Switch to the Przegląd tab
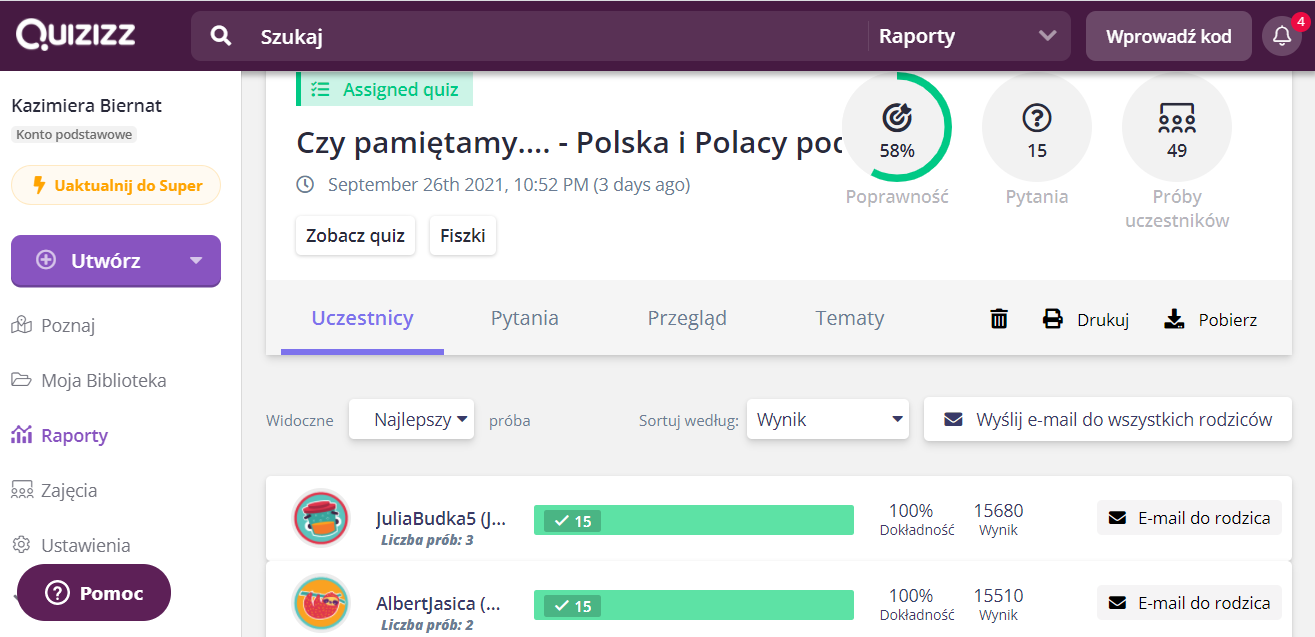The height and width of the screenshot is (637, 1315). tap(686, 318)
